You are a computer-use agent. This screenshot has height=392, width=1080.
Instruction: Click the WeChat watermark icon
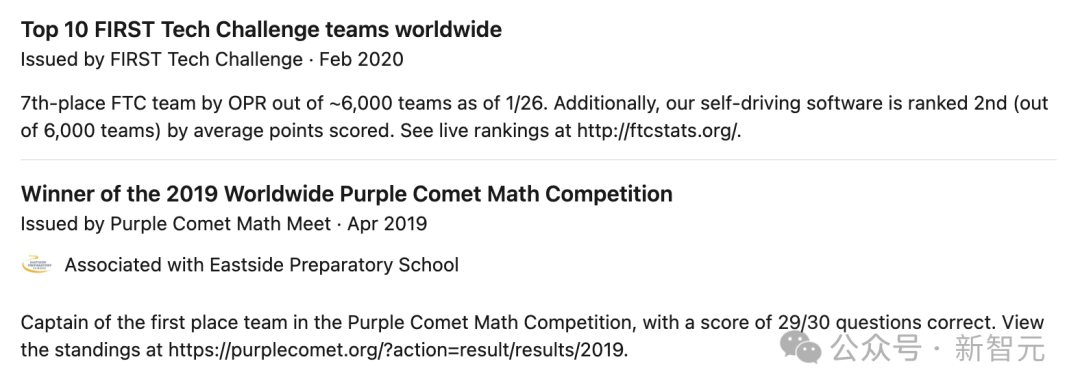click(800, 346)
